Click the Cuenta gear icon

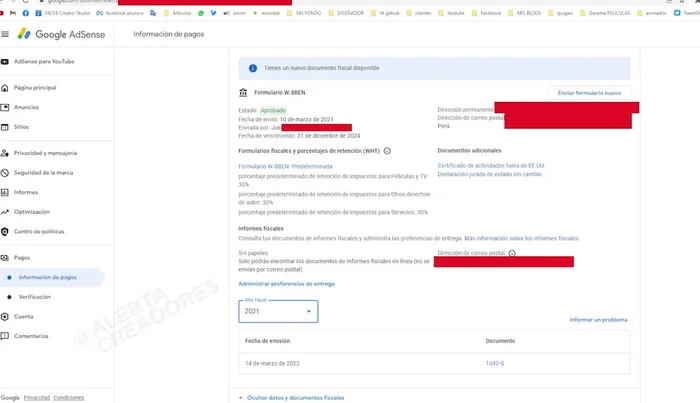pos(6,316)
